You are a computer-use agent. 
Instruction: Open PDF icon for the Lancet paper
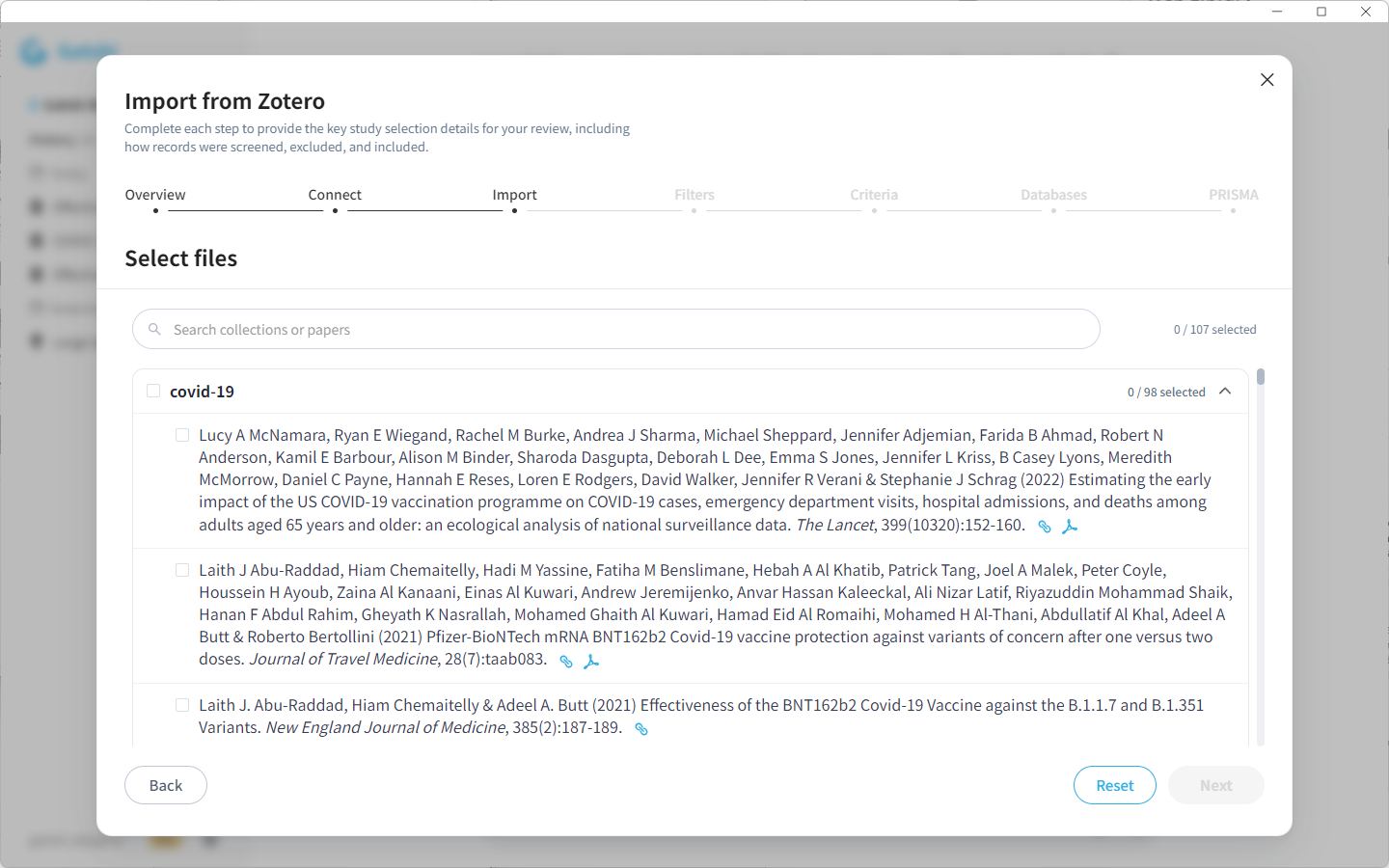1070,527
